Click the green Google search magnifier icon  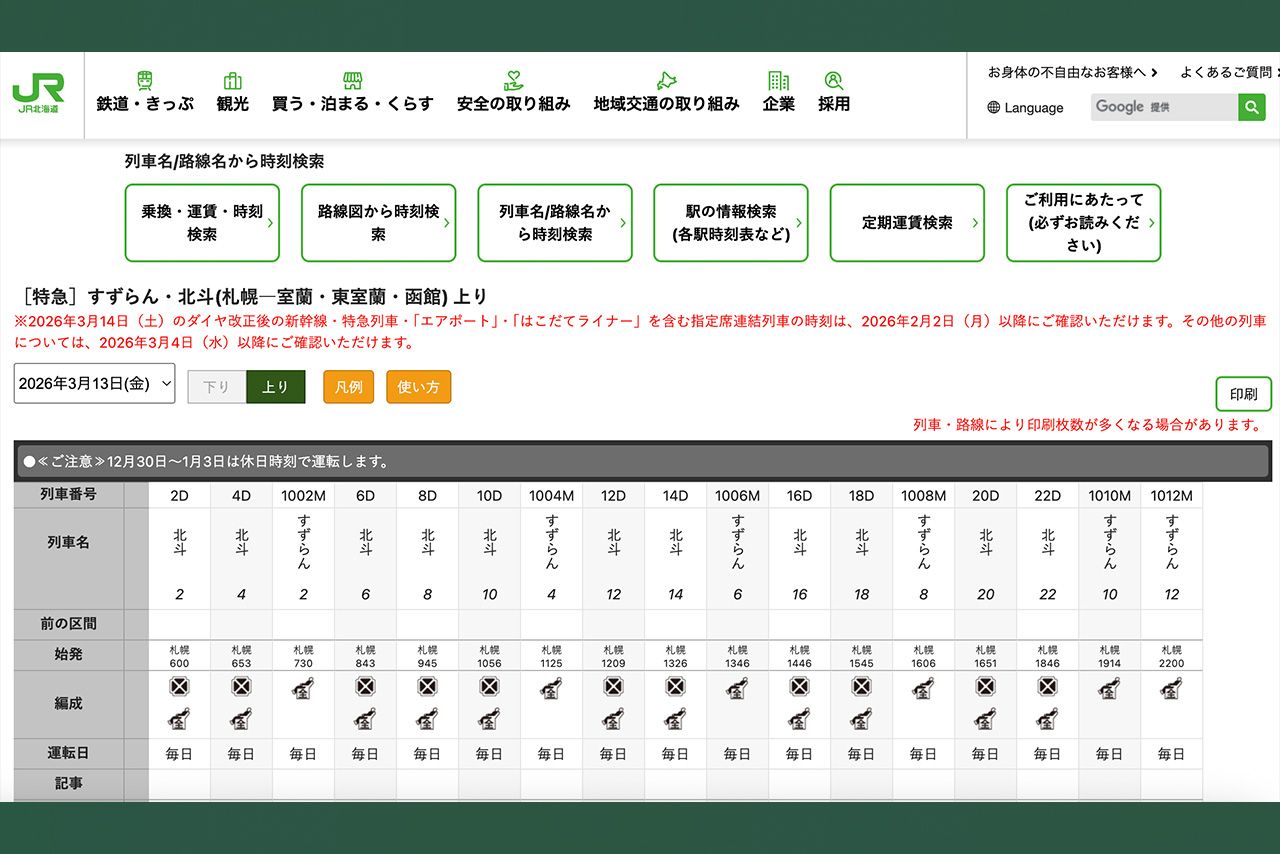[x=1251, y=107]
